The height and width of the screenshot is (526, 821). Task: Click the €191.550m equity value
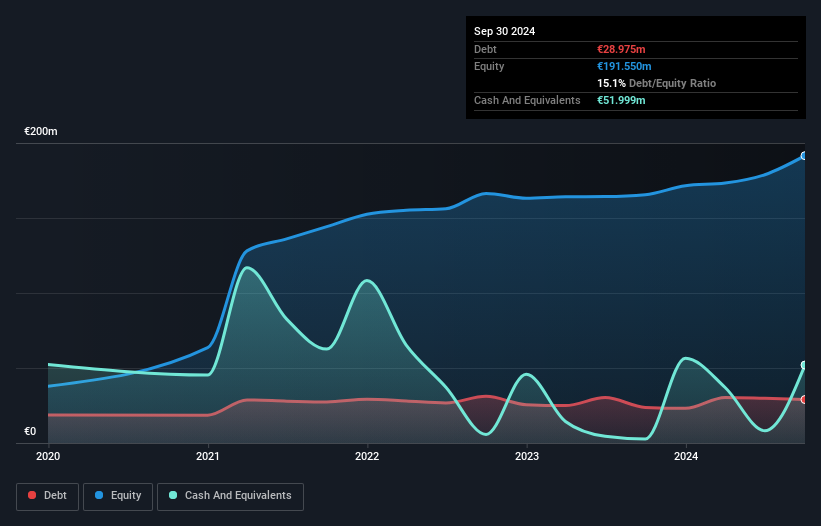(624, 66)
